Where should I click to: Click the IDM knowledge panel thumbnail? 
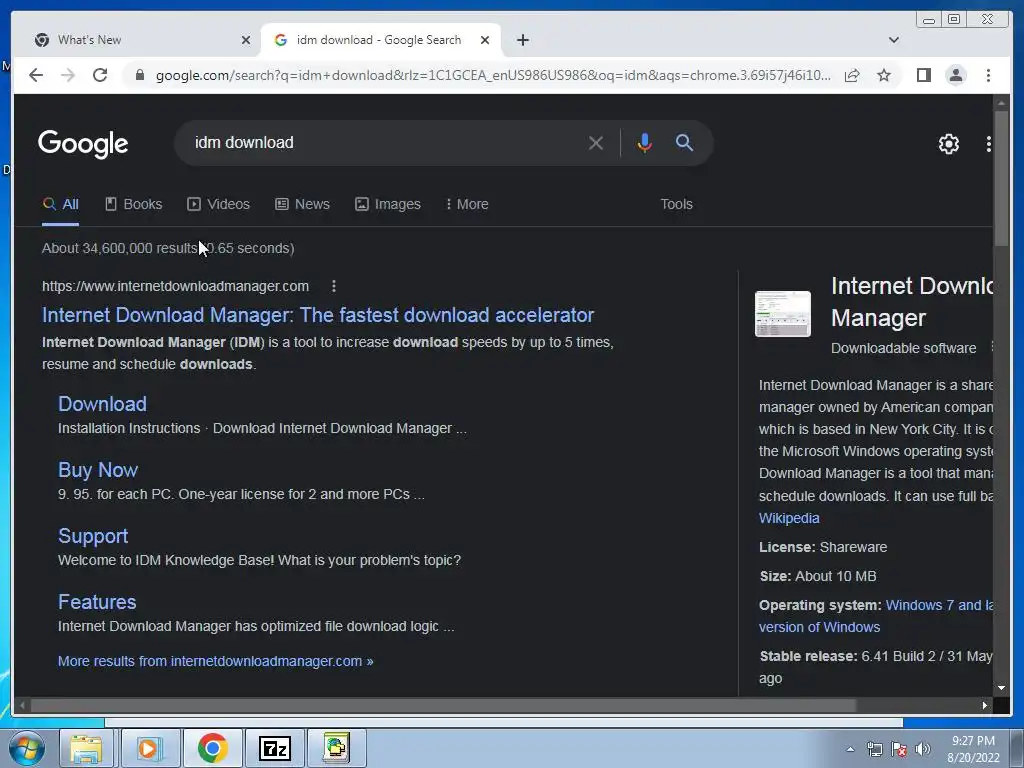[782, 314]
